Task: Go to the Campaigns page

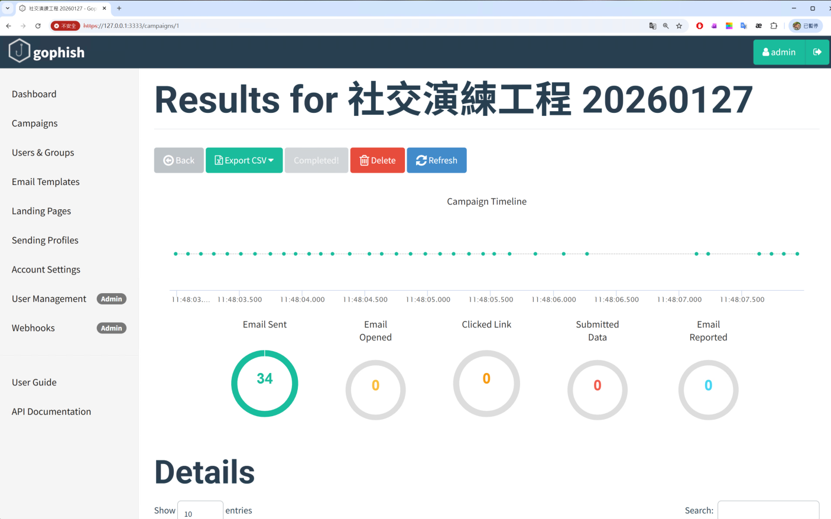Action: click(34, 123)
